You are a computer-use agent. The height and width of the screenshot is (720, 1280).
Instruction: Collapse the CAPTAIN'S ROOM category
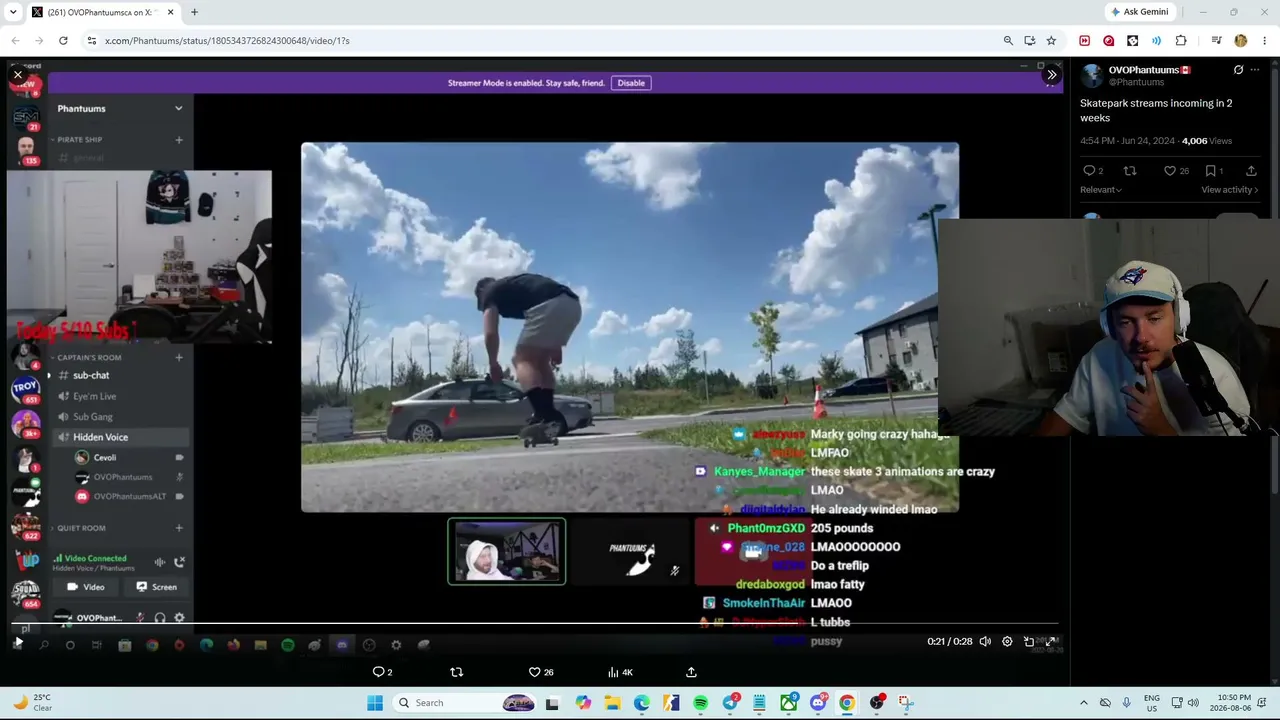click(x=88, y=357)
